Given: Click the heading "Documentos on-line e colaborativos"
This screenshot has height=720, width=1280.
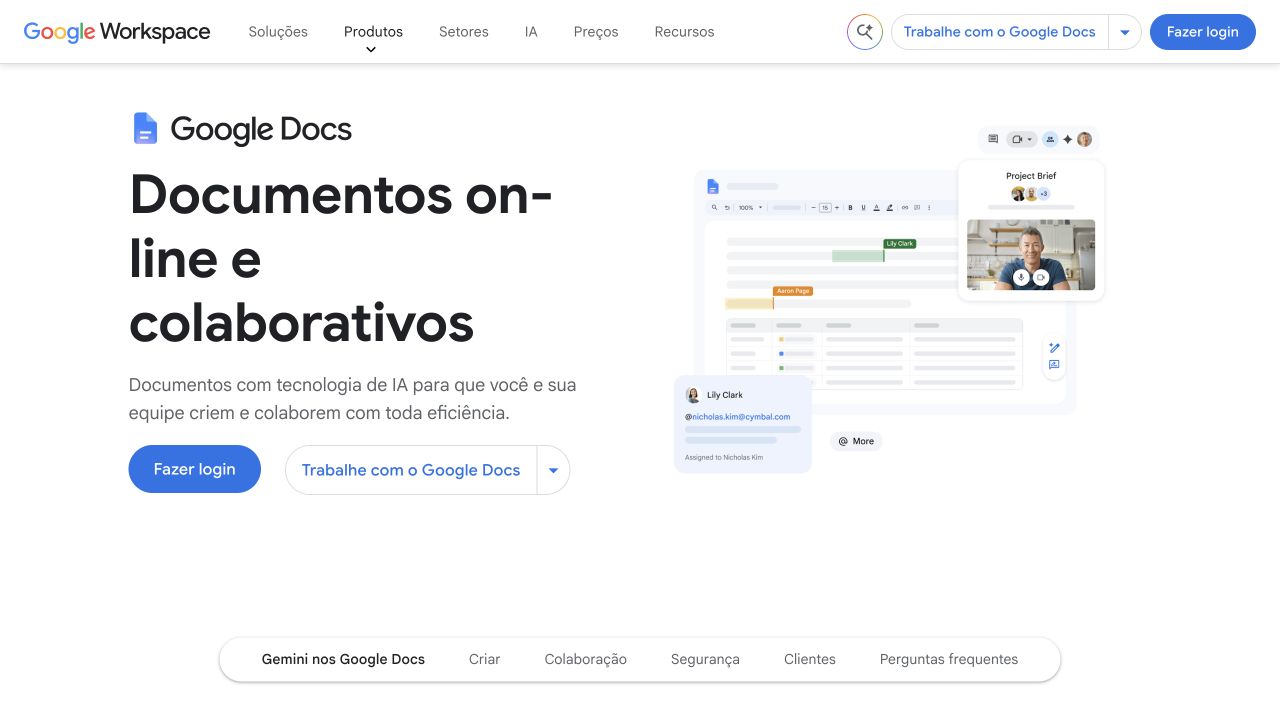Looking at the screenshot, I should (341, 258).
